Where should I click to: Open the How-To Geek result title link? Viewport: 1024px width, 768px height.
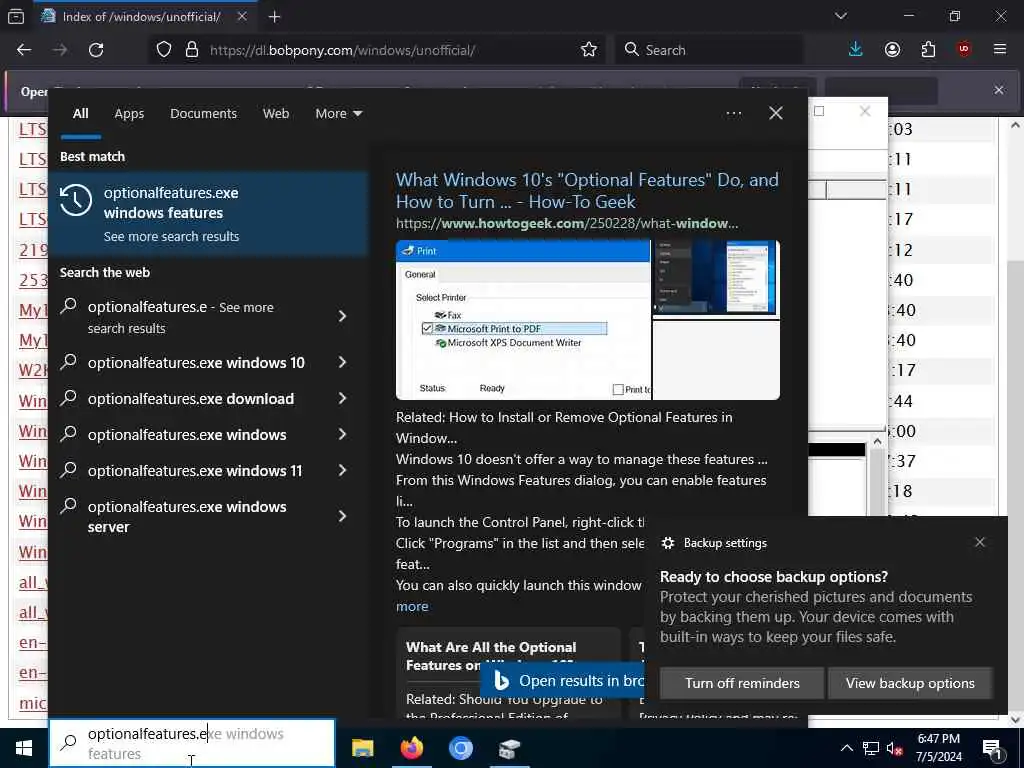click(587, 191)
